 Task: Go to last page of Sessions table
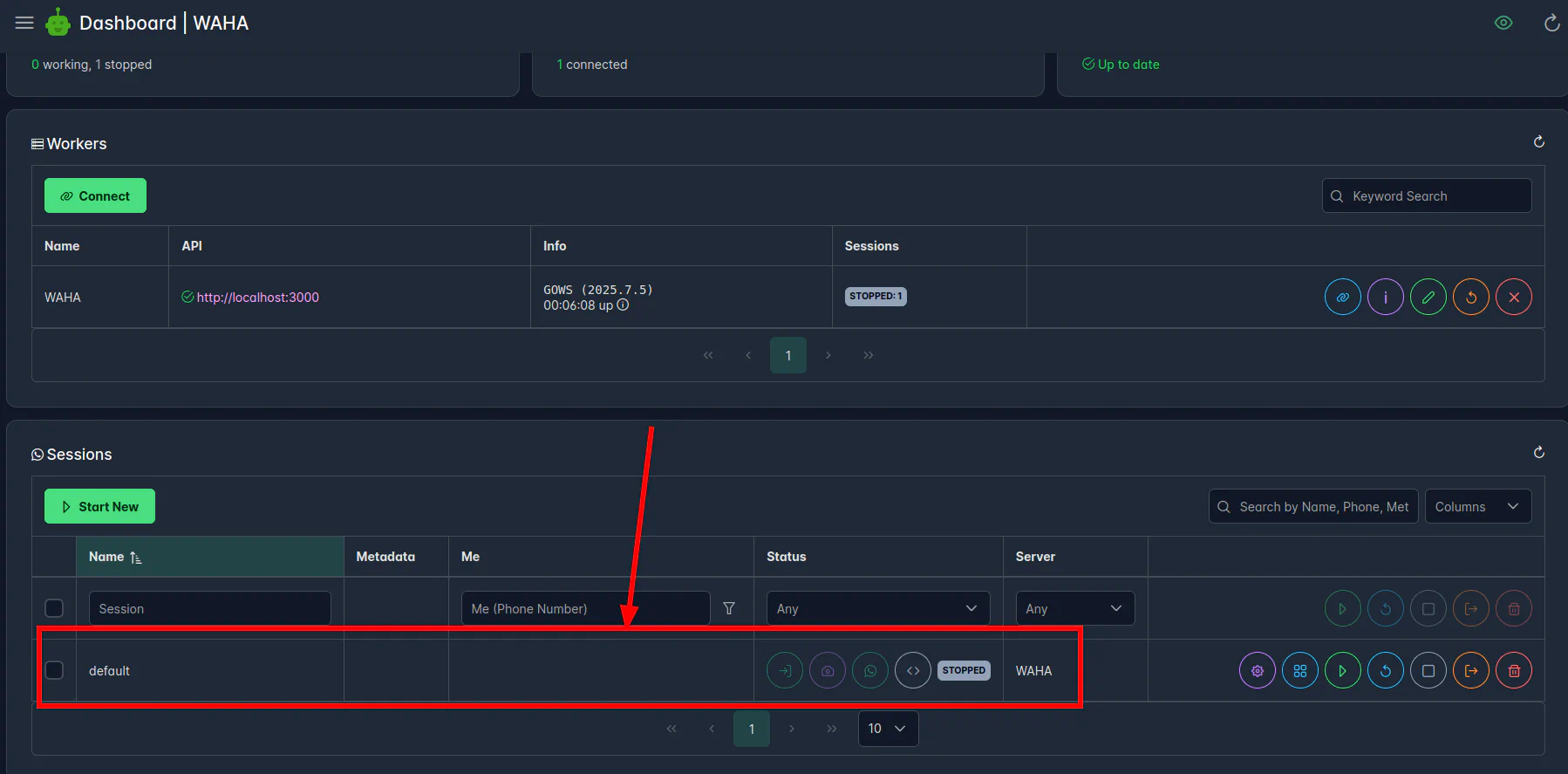coord(832,729)
